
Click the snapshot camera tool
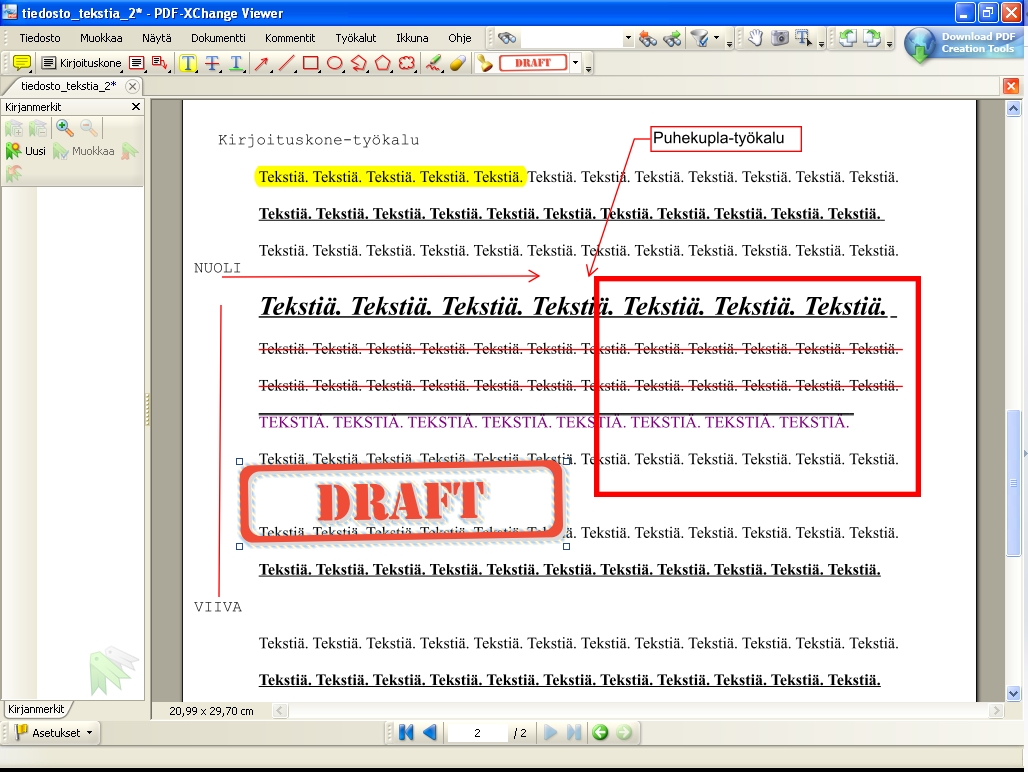coord(779,38)
